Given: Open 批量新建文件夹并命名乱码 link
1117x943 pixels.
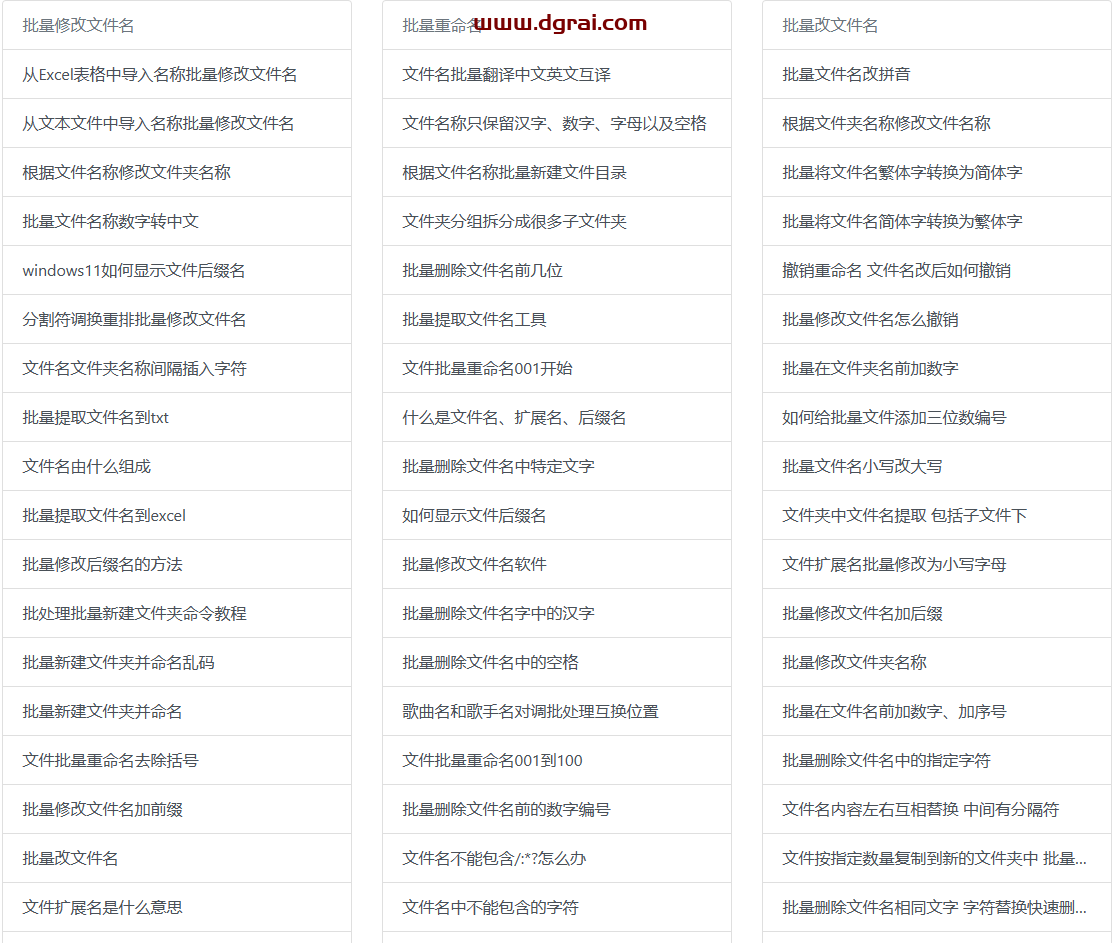Looking at the screenshot, I should (118, 662).
